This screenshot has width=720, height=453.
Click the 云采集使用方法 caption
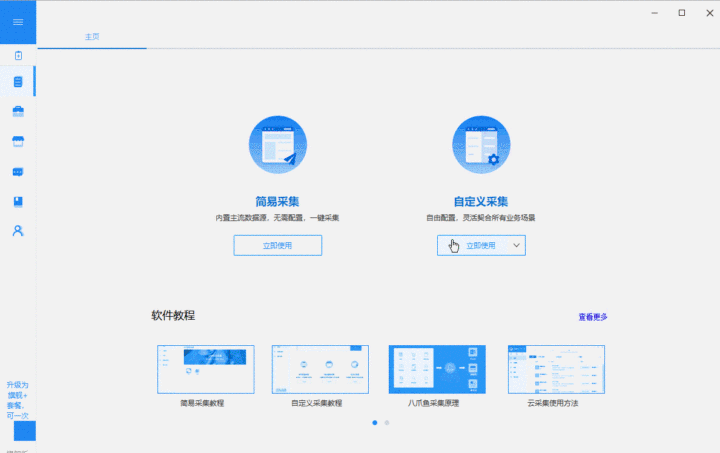click(553, 403)
